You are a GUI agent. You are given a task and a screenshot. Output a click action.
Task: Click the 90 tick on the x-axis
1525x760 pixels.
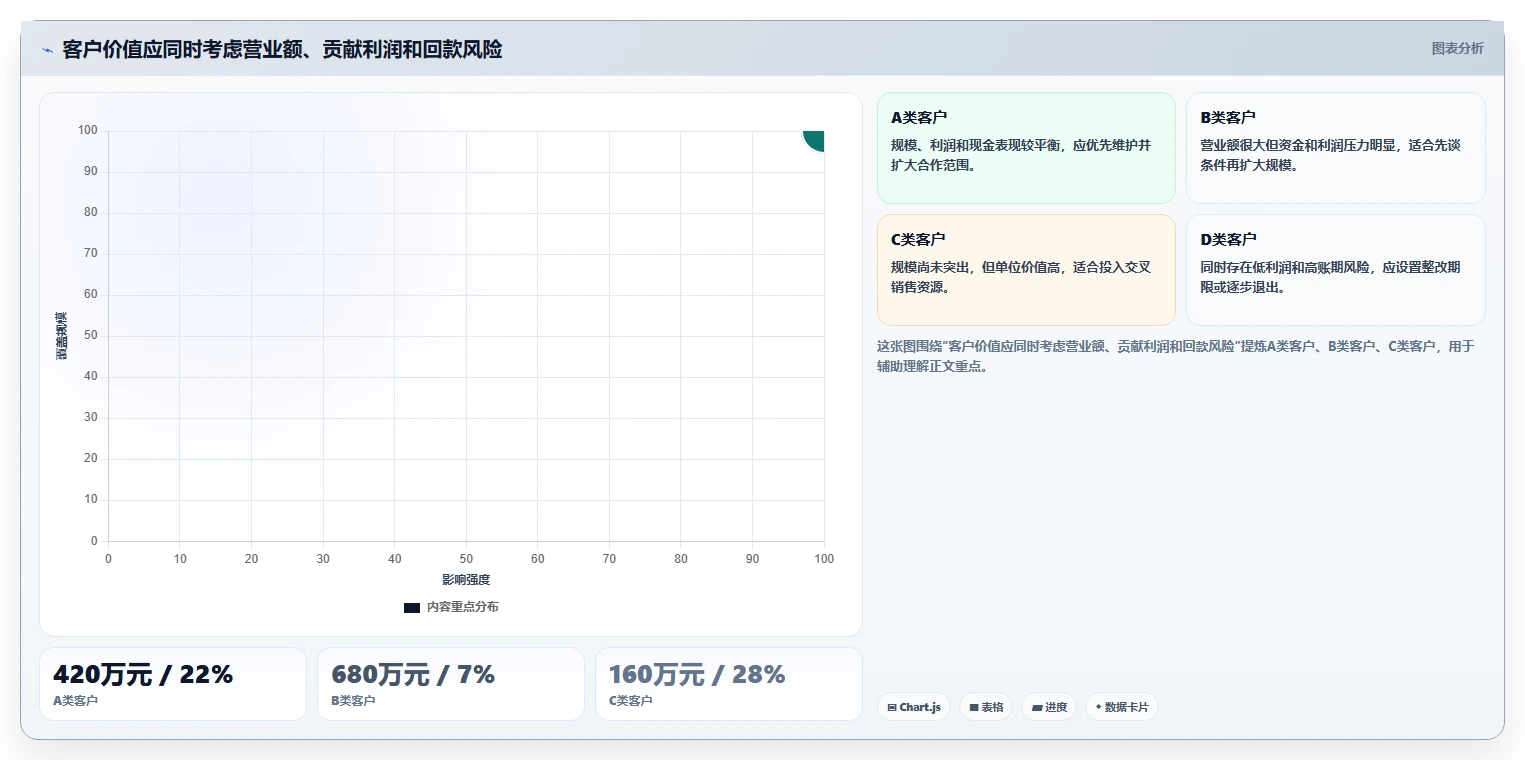753,559
